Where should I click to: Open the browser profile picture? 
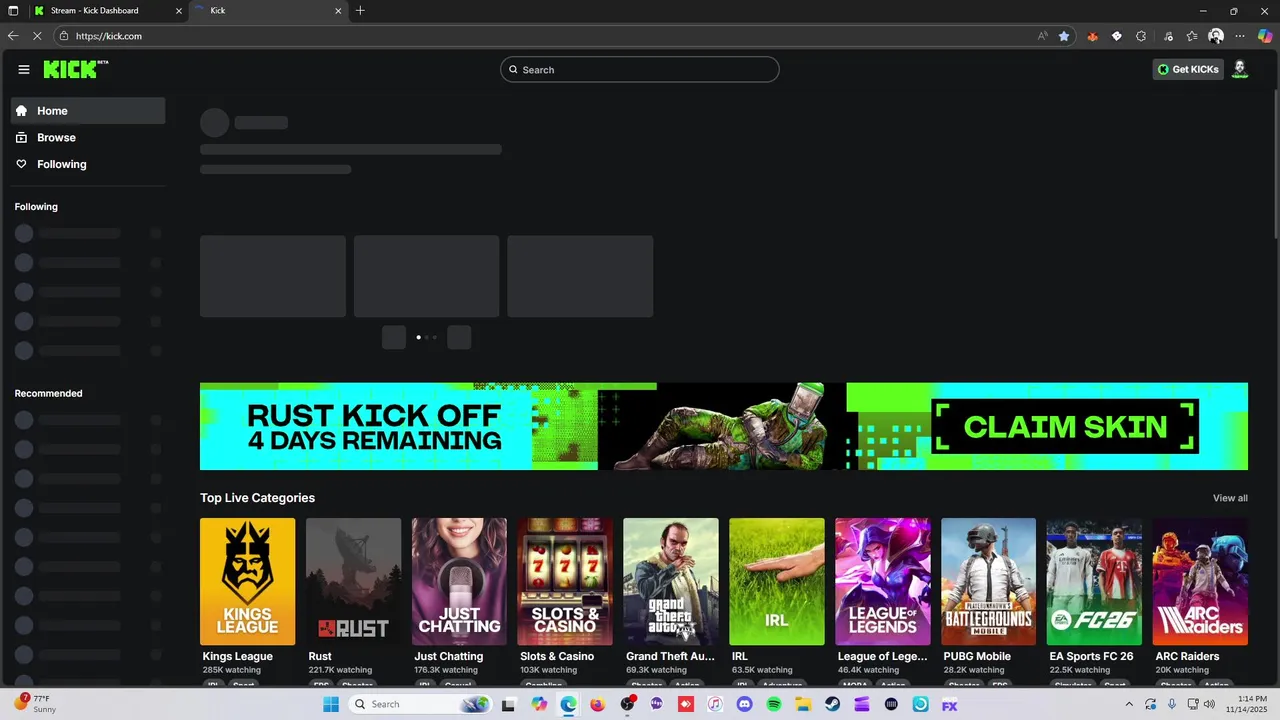pyautogui.click(x=1216, y=36)
